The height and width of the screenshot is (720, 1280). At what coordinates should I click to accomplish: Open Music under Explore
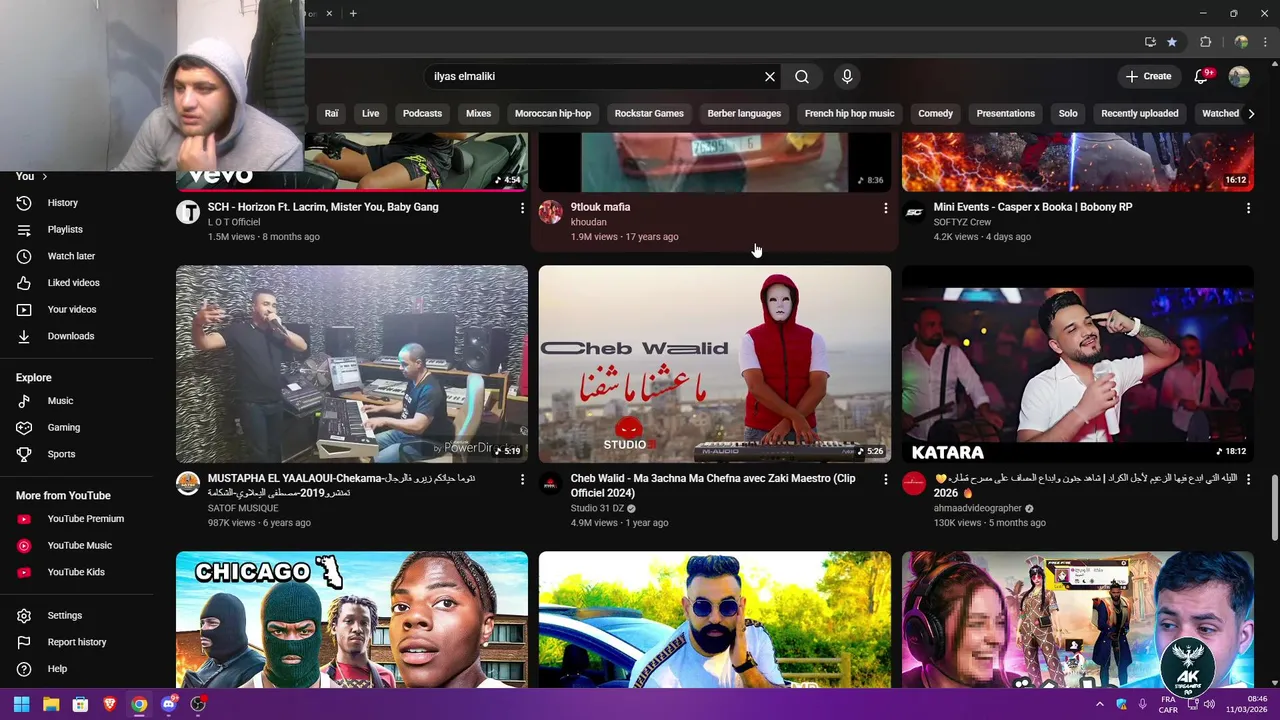click(60, 401)
